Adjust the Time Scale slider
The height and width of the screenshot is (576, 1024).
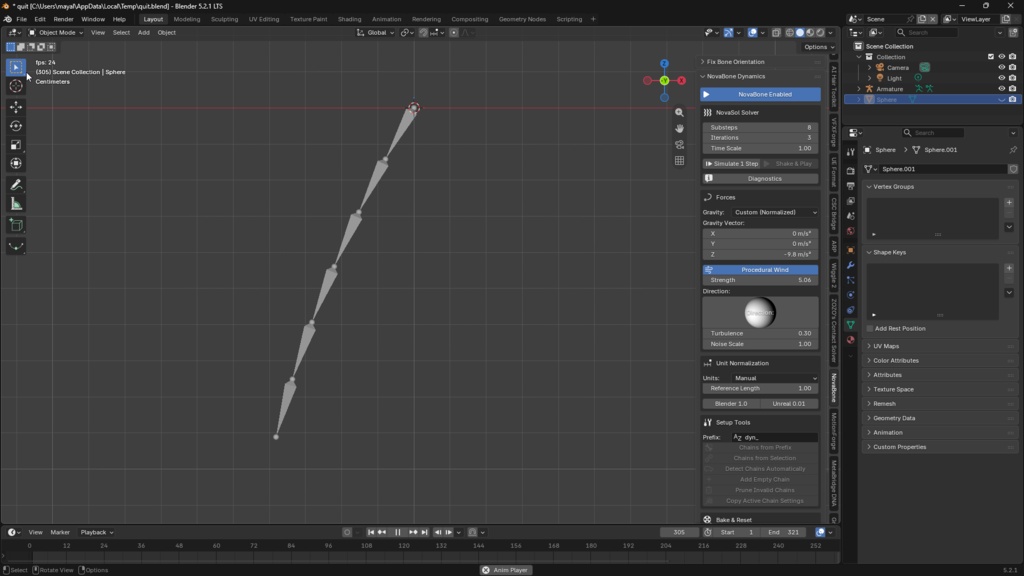click(760, 148)
